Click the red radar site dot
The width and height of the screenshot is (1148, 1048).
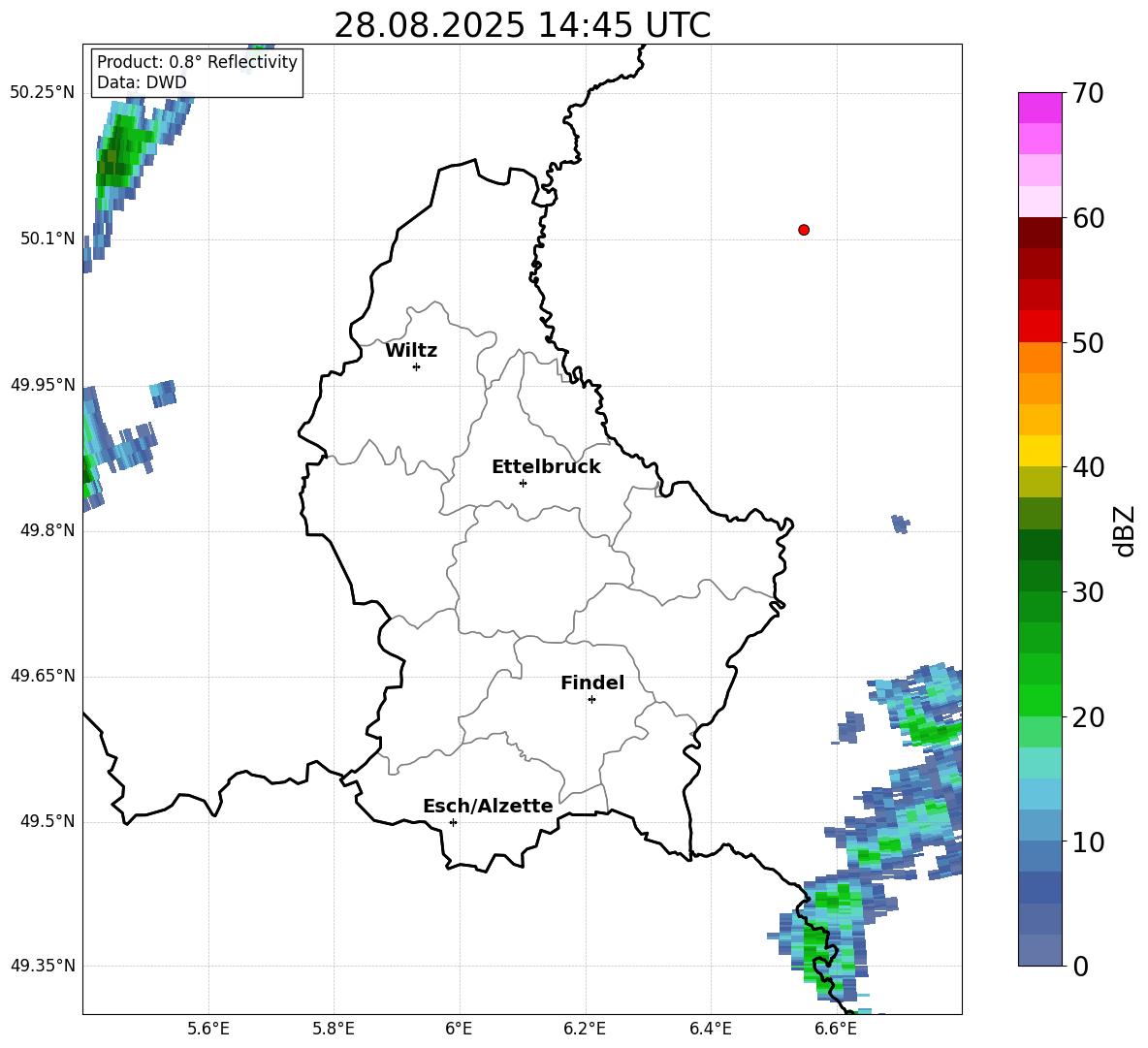pos(804,230)
